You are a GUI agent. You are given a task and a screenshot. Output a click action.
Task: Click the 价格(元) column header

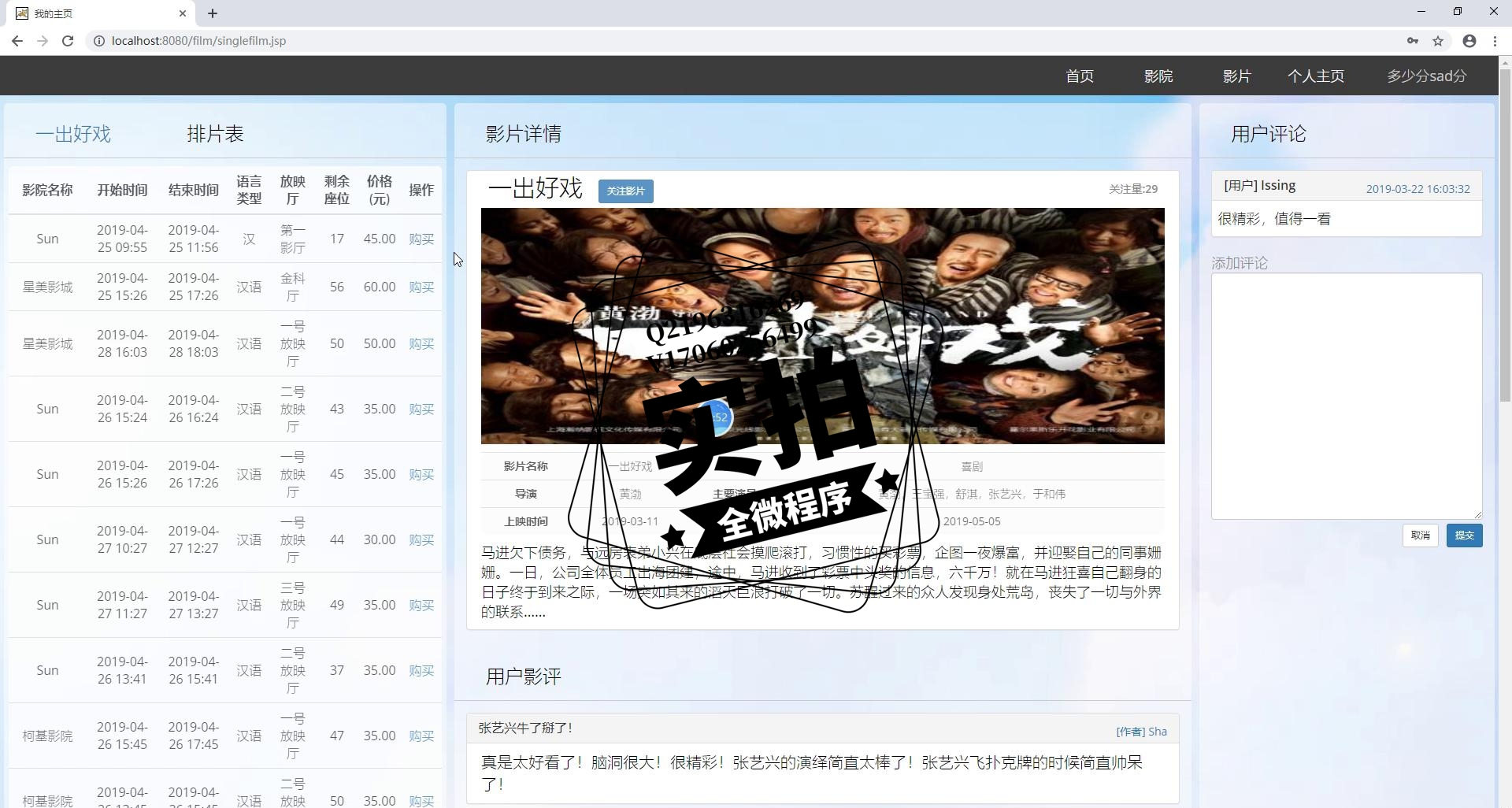[379, 190]
